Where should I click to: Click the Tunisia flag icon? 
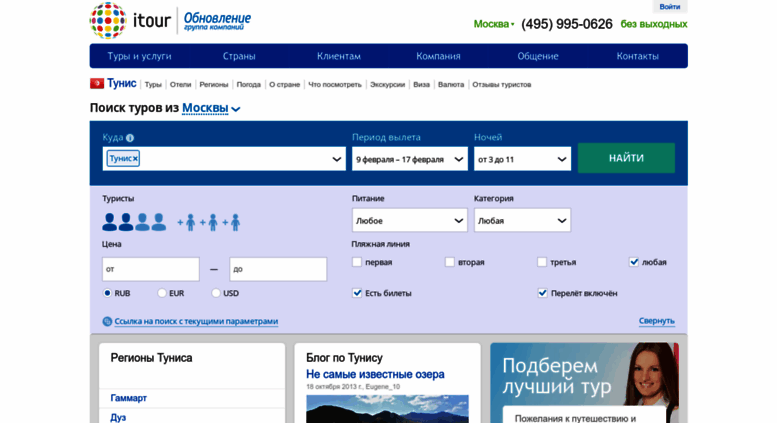pos(97,84)
